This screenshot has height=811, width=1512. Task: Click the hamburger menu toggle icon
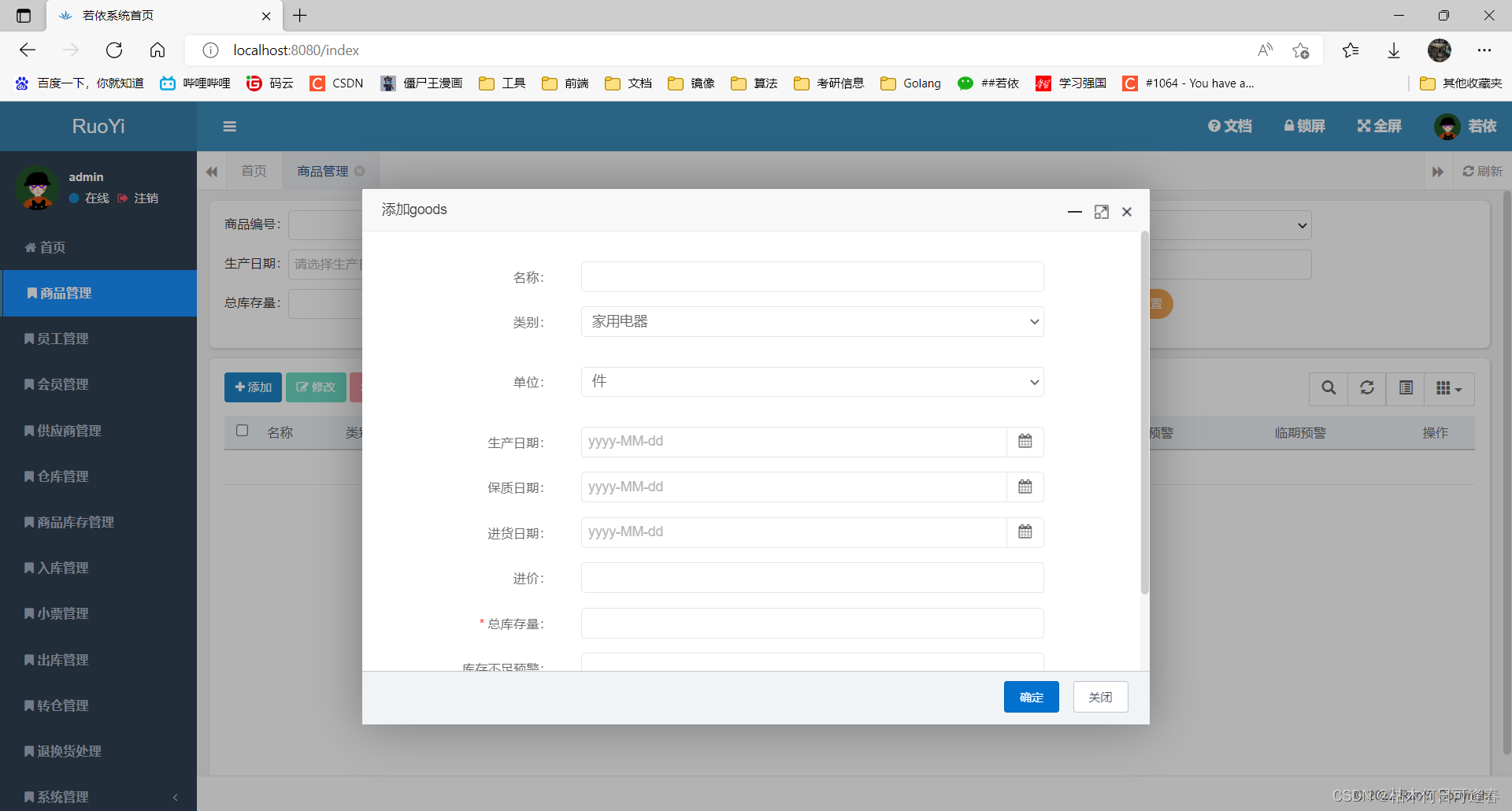tap(230, 126)
